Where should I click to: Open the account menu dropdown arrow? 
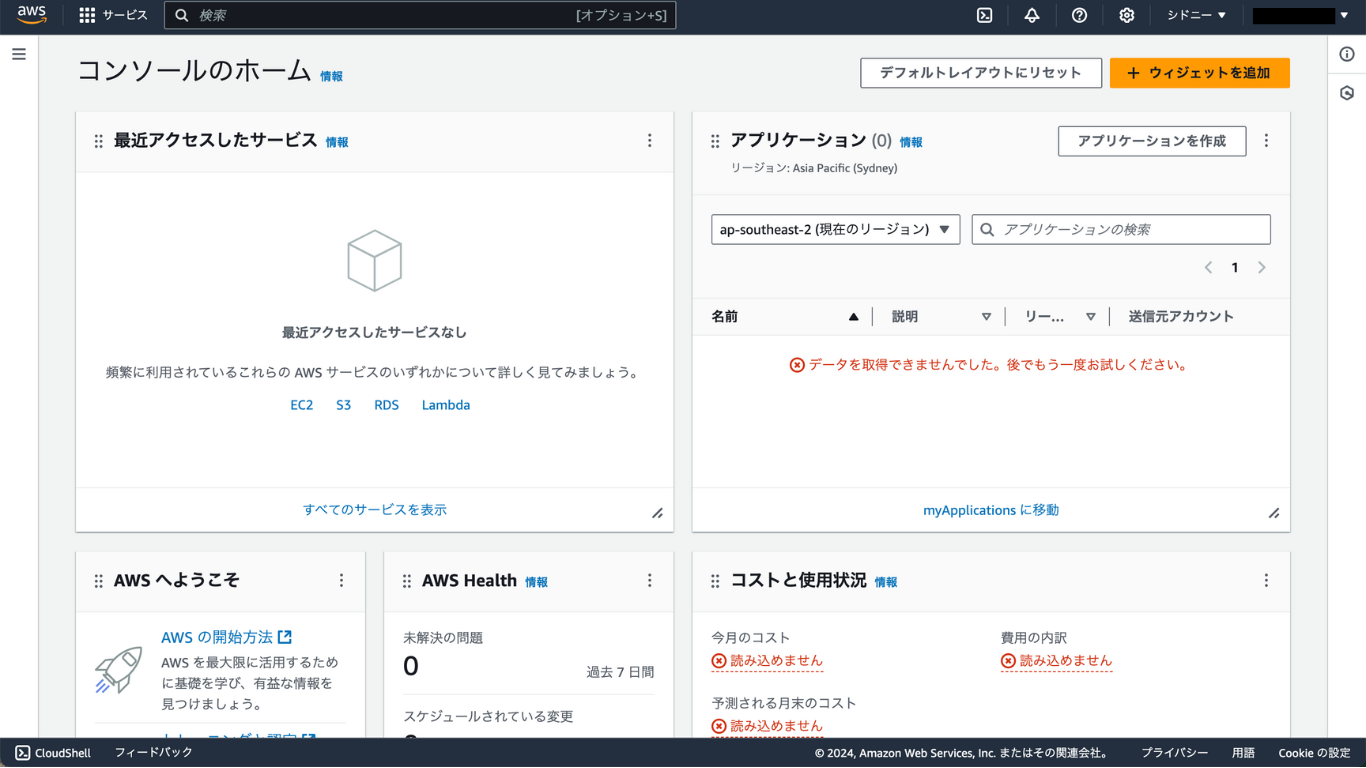click(x=1344, y=15)
